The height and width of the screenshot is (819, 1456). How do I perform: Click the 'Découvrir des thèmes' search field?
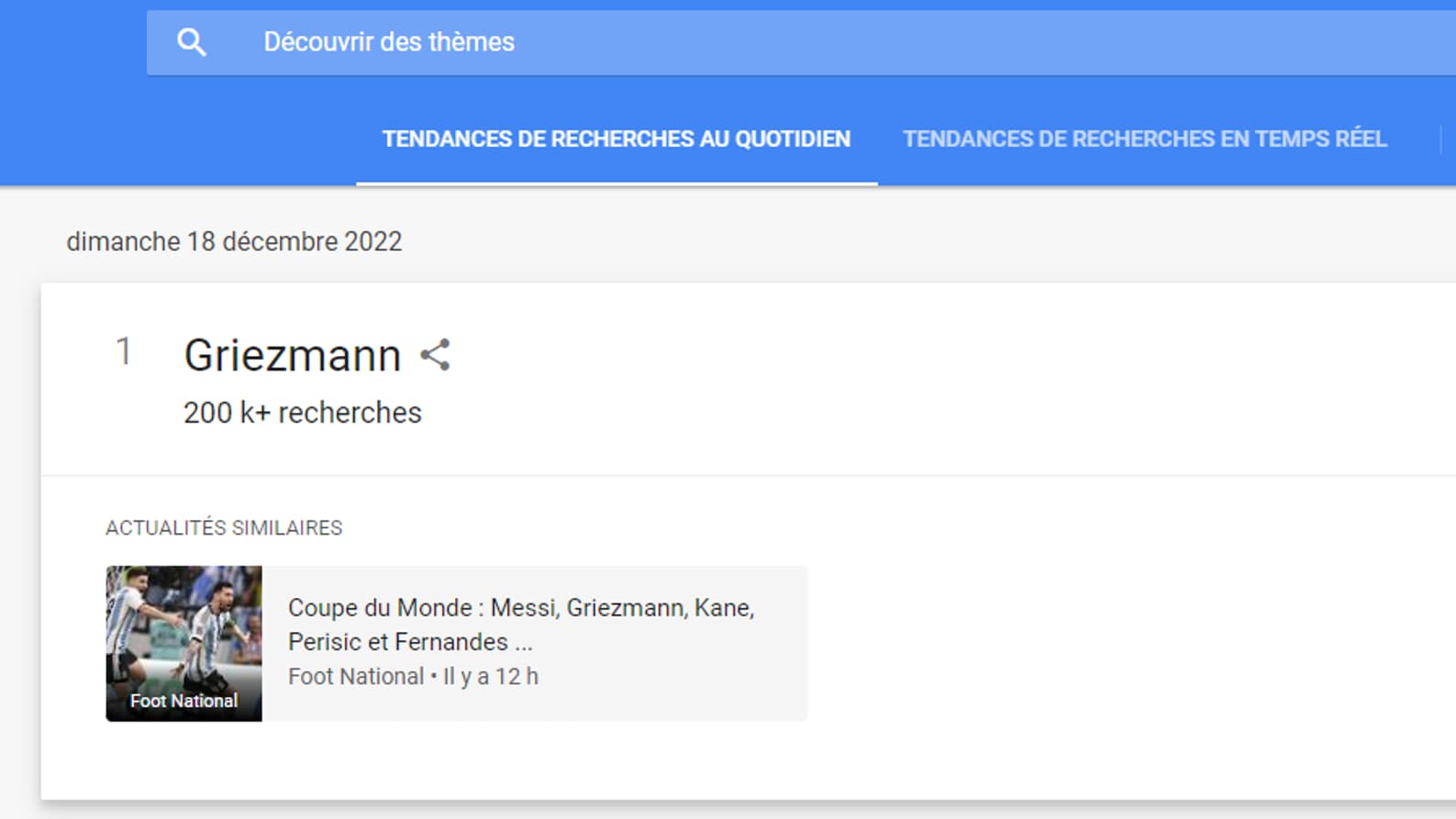389,41
